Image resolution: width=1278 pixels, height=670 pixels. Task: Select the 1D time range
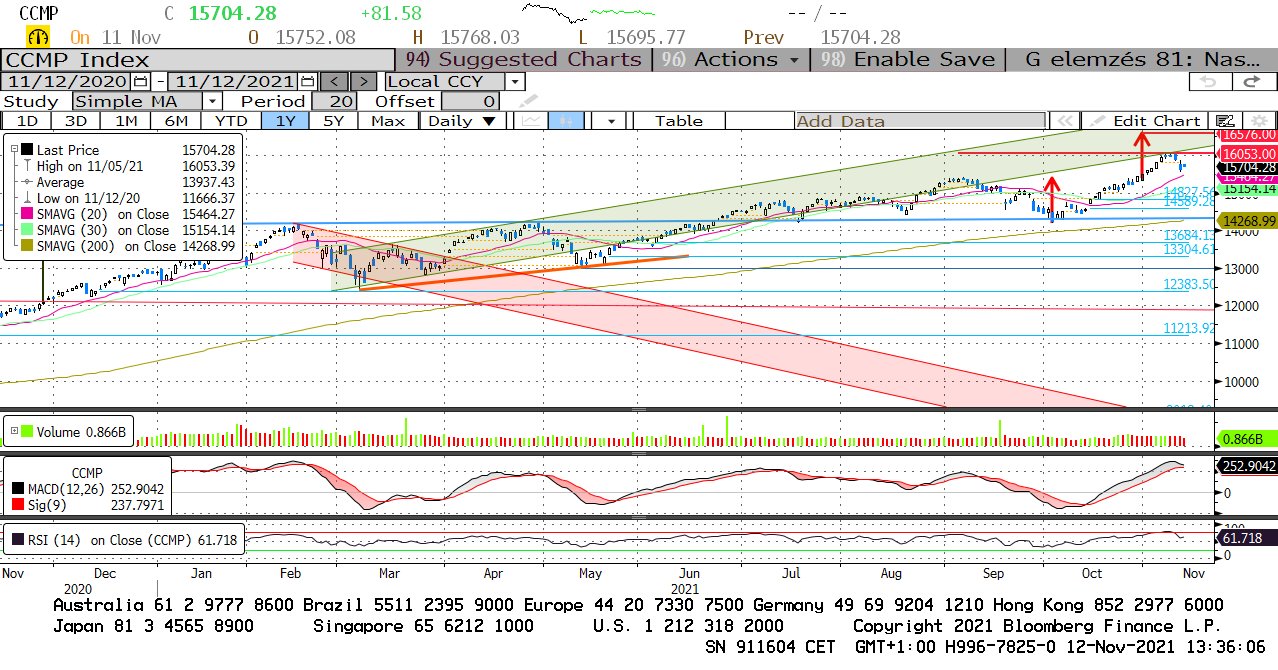tap(28, 121)
